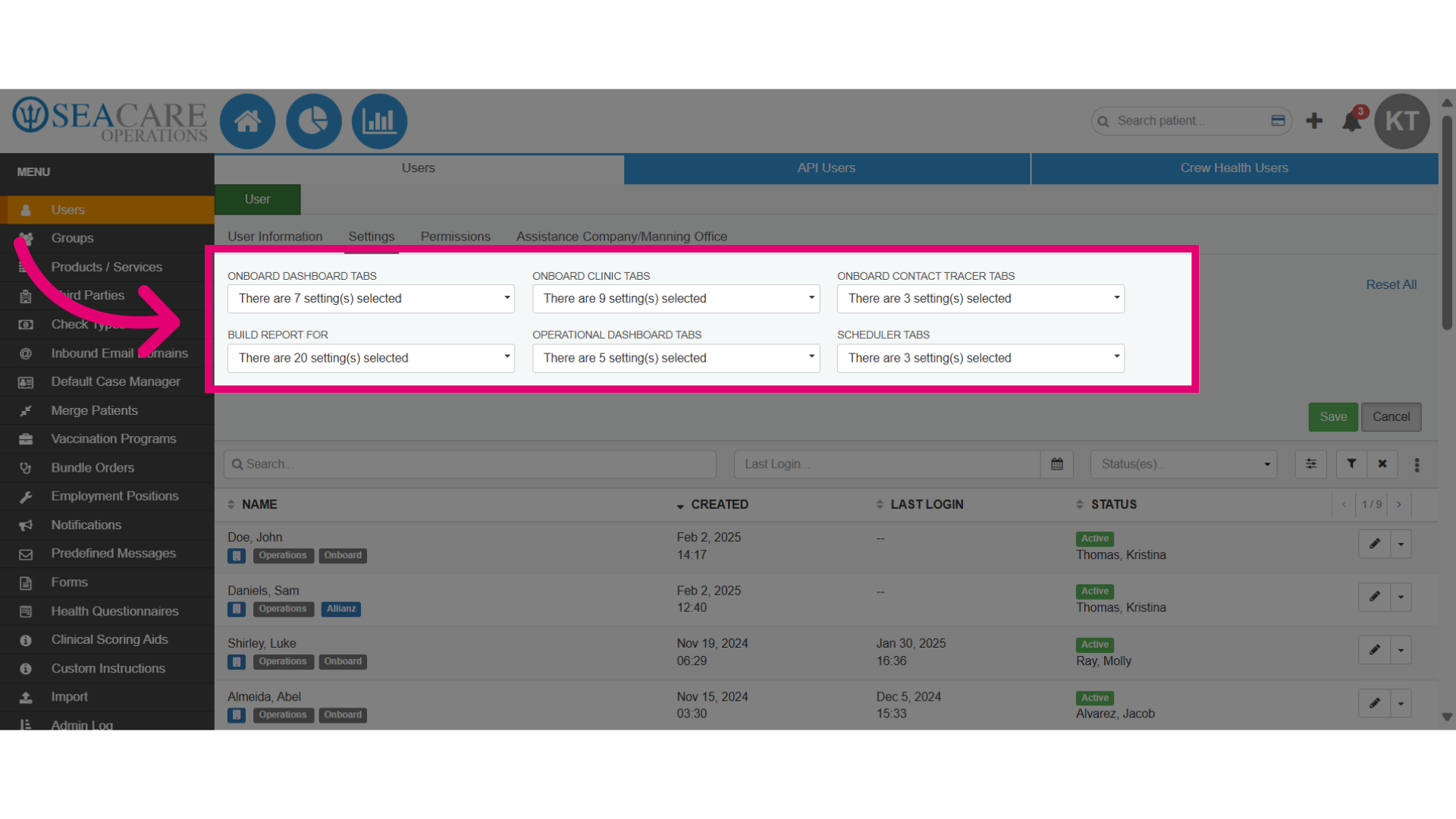The width and height of the screenshot is (1456, 819).
Task: Switch to the Crew Health Users tab
Action: point(1235,168)
